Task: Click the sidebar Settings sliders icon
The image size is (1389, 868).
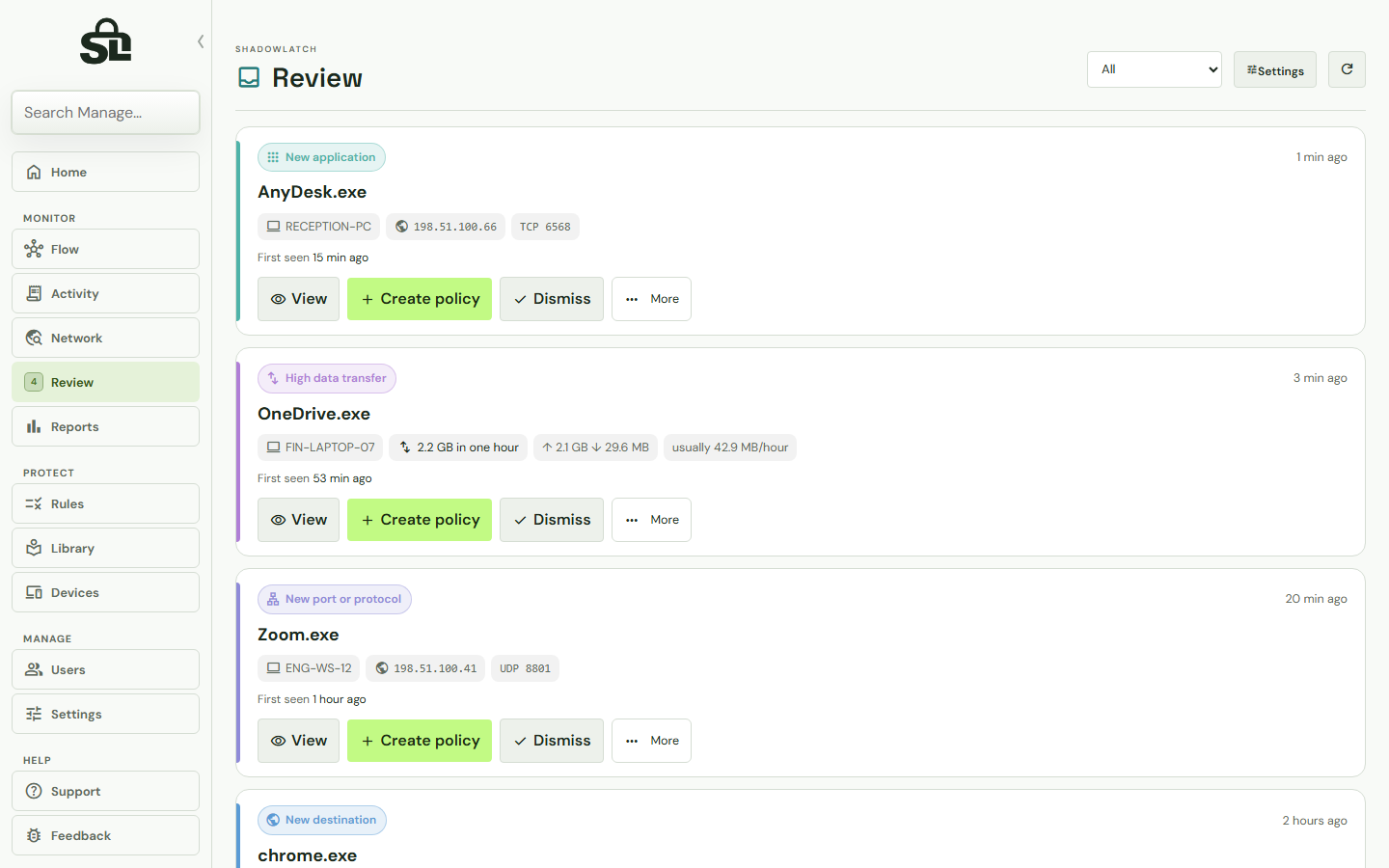Action: coord(34,714)
